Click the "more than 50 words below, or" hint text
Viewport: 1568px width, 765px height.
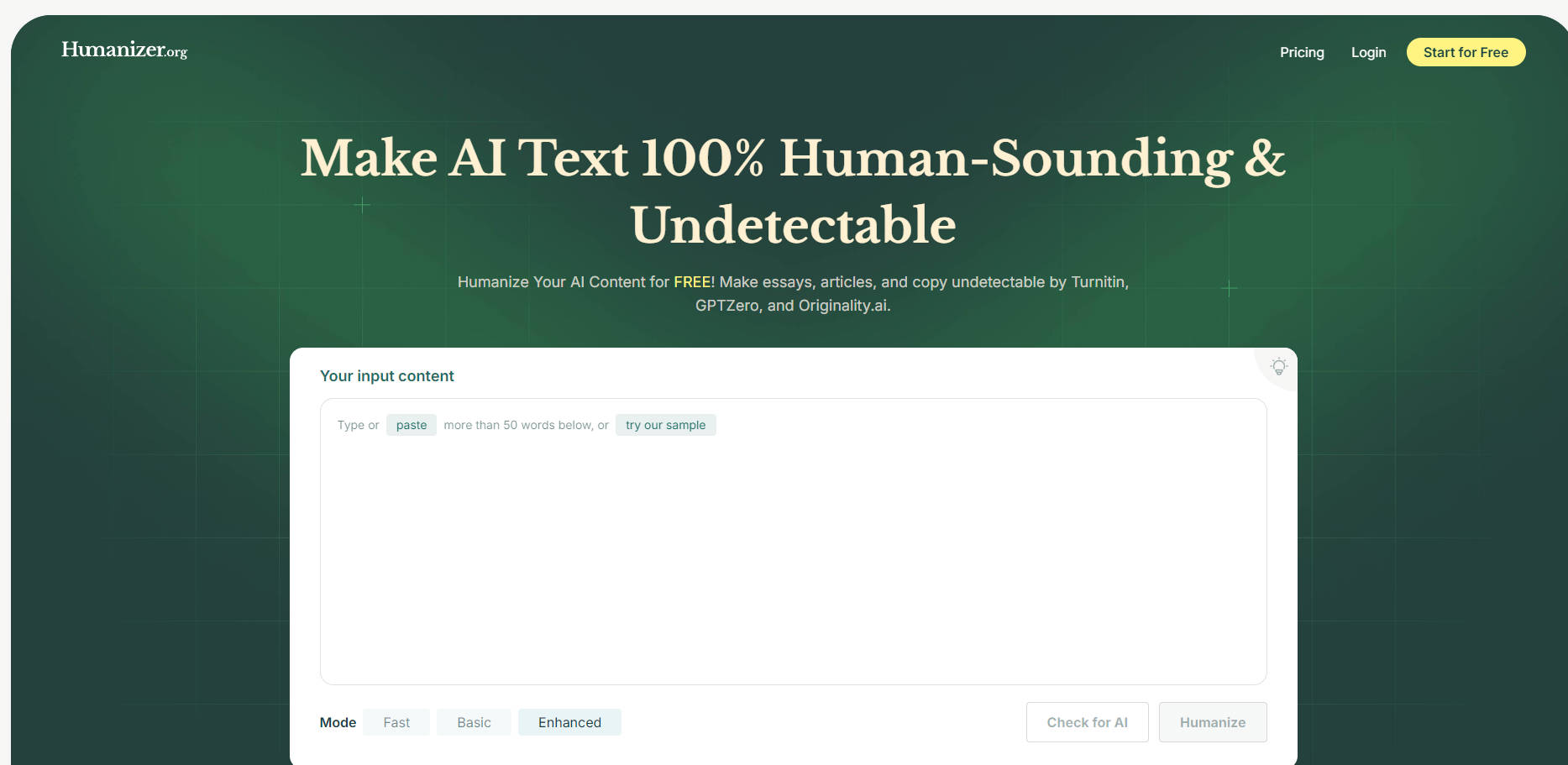click(x=526, y=425)
